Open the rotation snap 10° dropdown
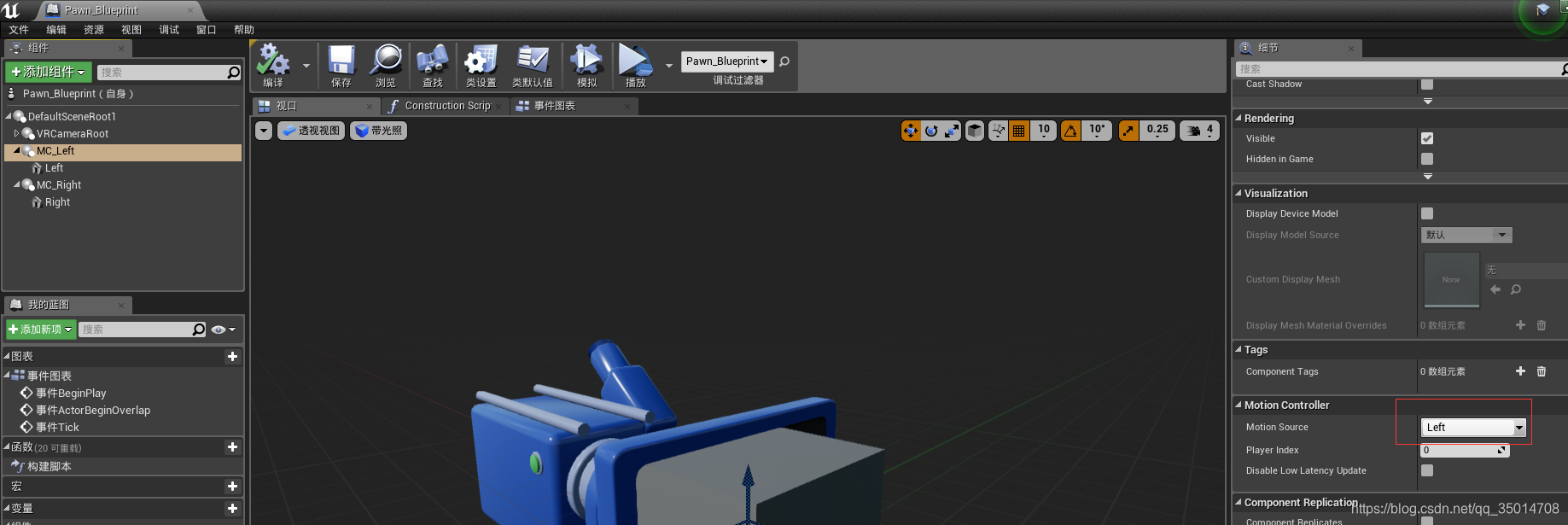The height and width of the screenshot is (525, 1568). point(1097,131)
